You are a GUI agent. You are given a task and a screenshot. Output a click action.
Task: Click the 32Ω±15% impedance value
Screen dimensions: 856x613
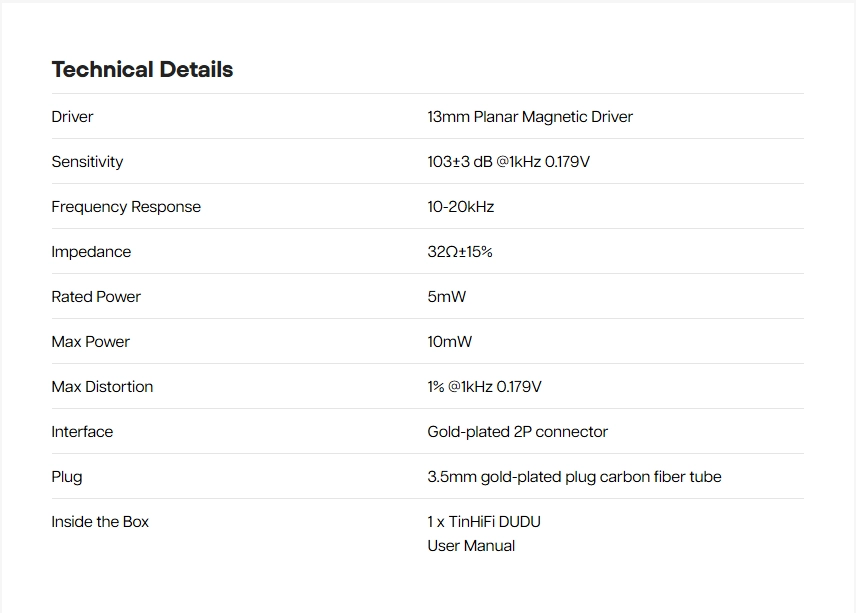tap(459, 252)
